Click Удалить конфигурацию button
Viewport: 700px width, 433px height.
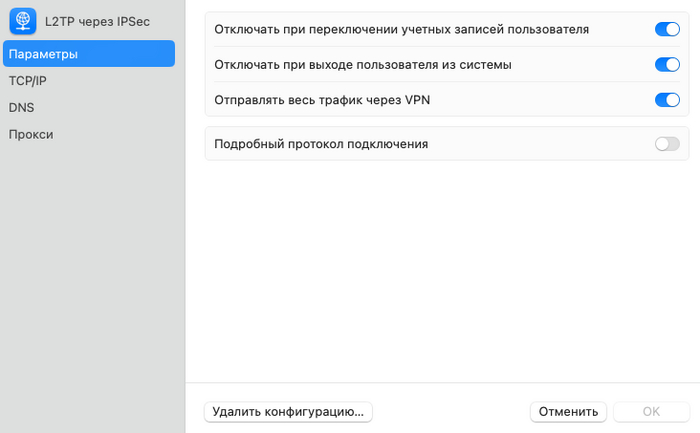(288, 411)
